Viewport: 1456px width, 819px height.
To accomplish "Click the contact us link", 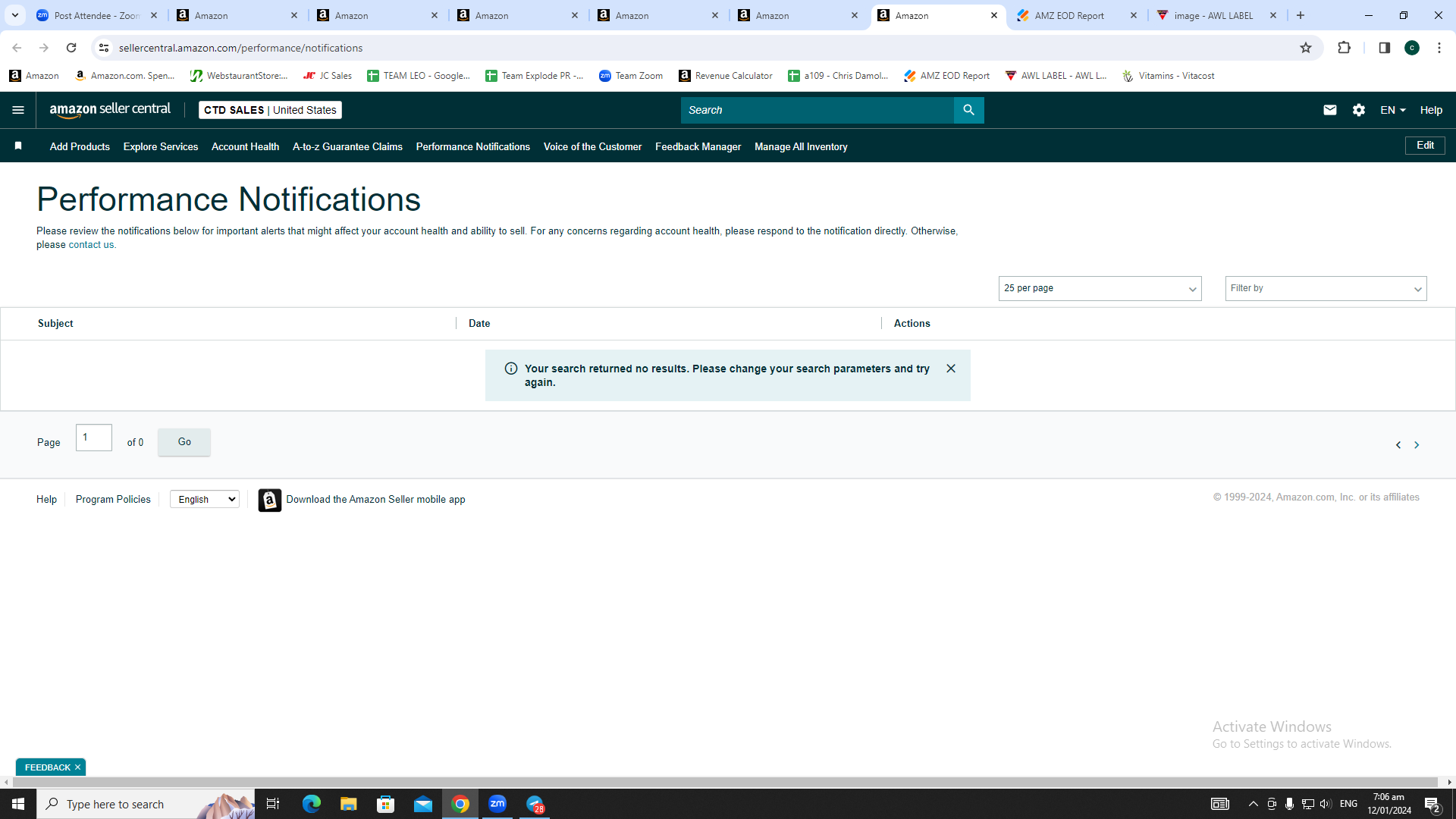I will [92, 245].
